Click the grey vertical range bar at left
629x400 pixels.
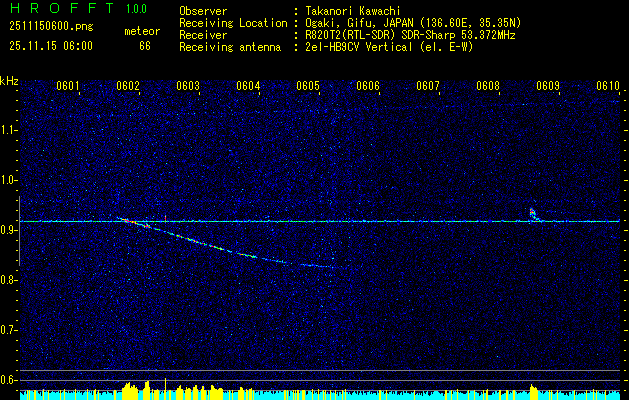point(19,231)
